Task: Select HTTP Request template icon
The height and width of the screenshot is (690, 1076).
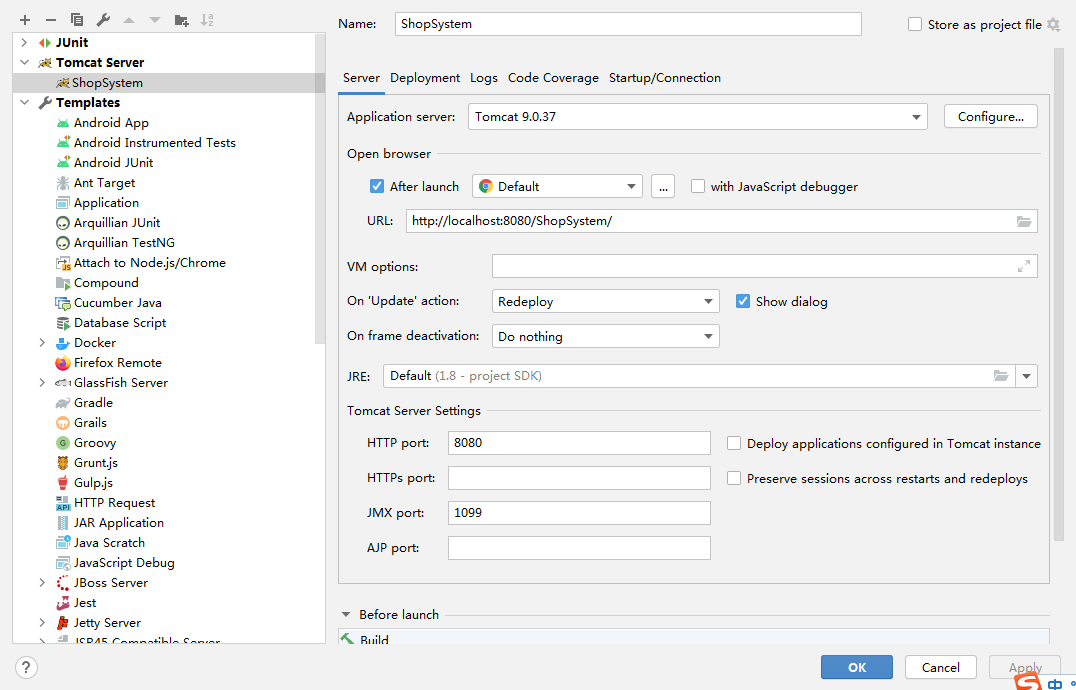Action: point(63,503)
